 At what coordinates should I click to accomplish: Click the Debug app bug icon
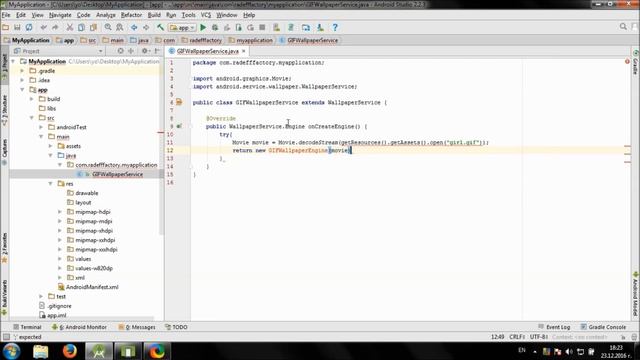click(x=215, y=27)
